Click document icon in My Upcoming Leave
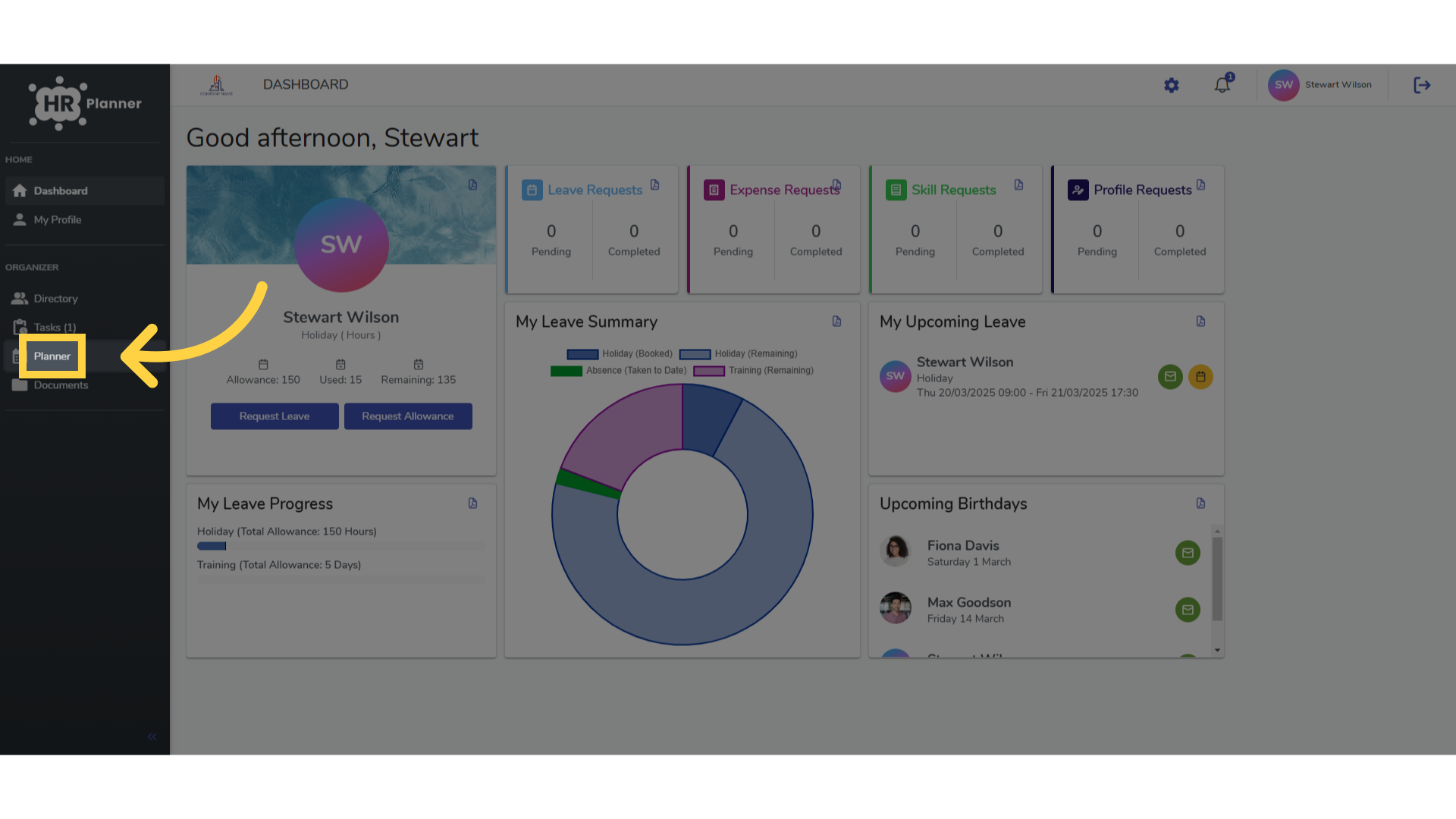Screen dimensions: 1456x819 pyautogui.click(x=1201, y=321)
